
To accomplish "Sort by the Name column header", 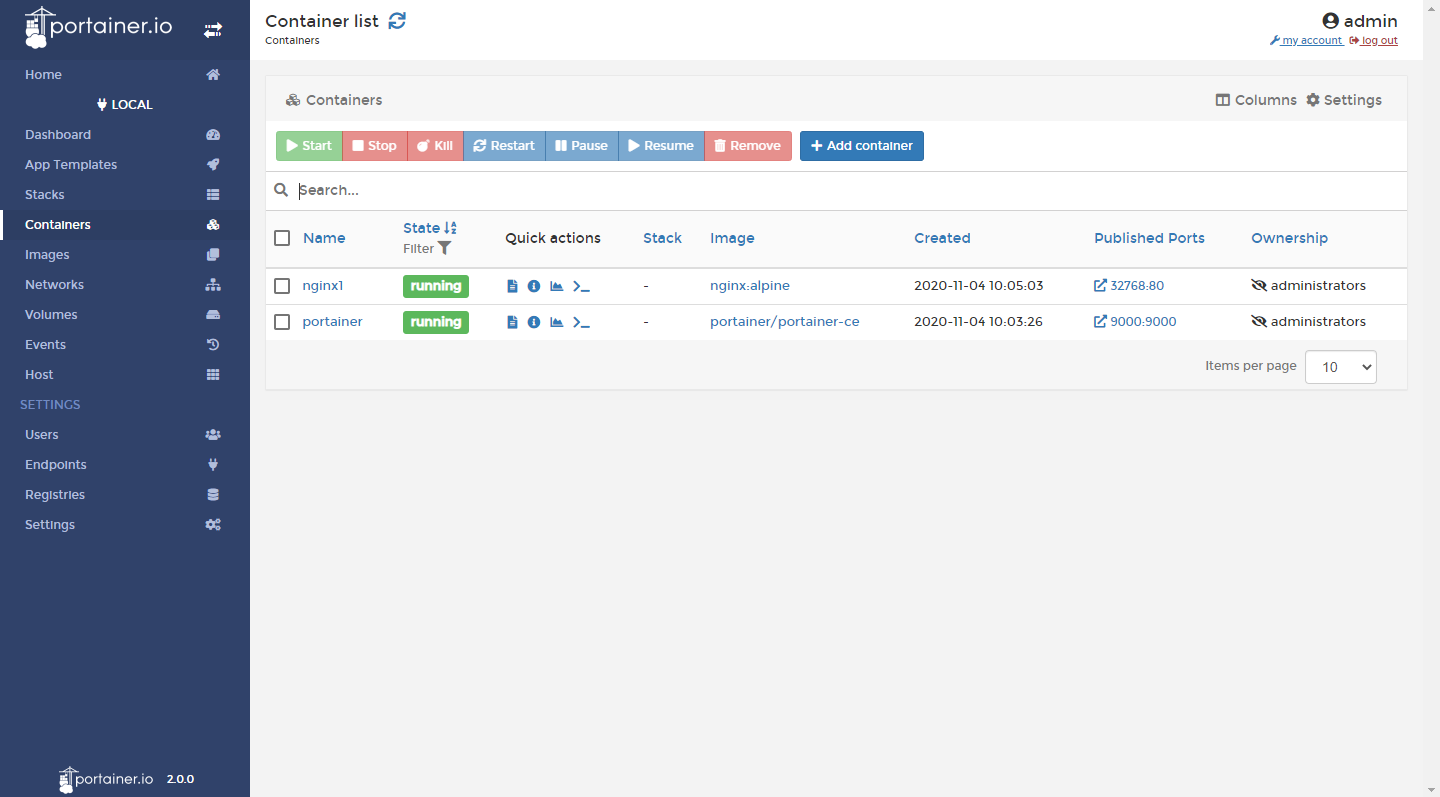I will pos(324,238).
